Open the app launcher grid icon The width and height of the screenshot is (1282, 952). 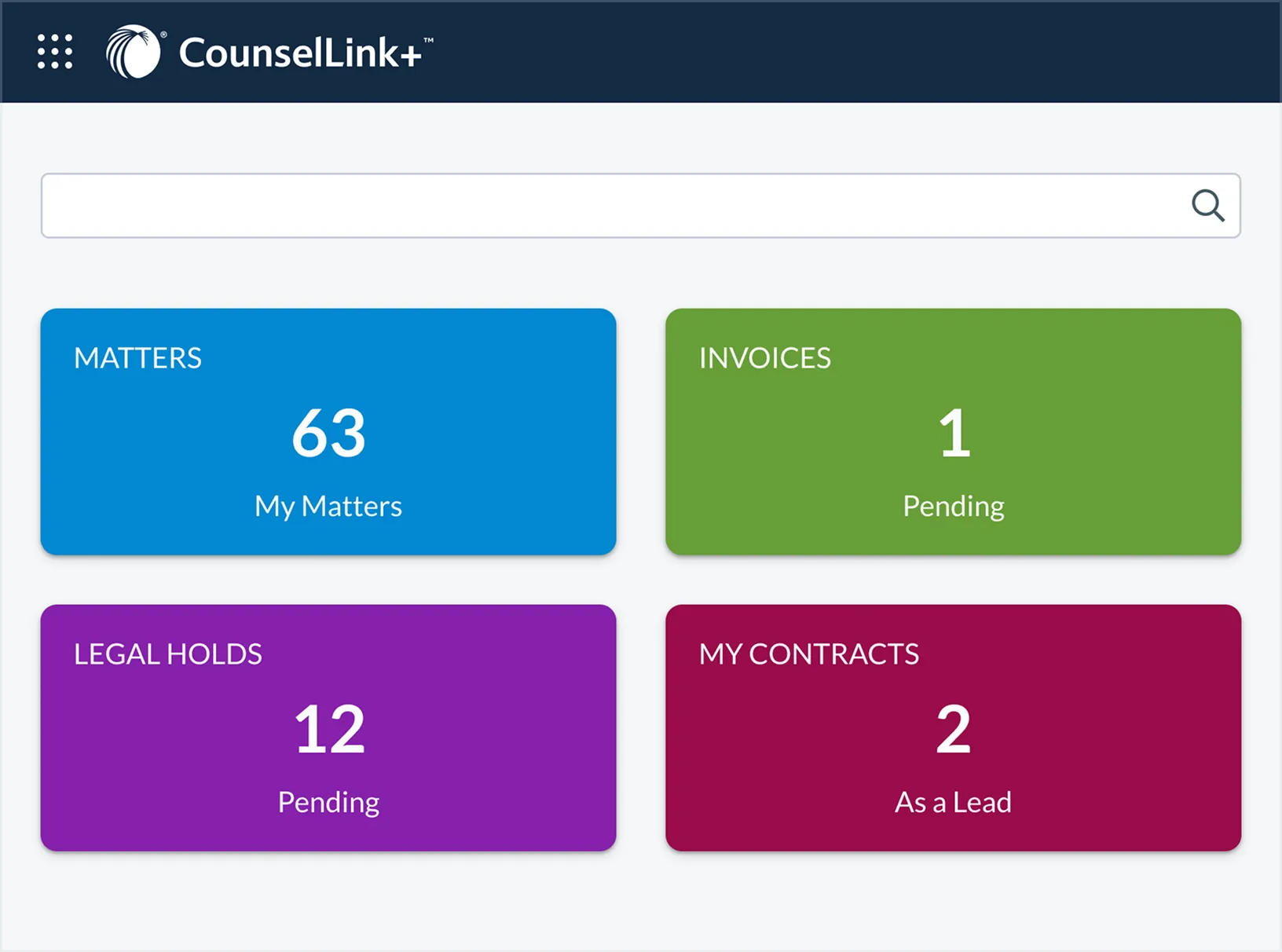55,52
